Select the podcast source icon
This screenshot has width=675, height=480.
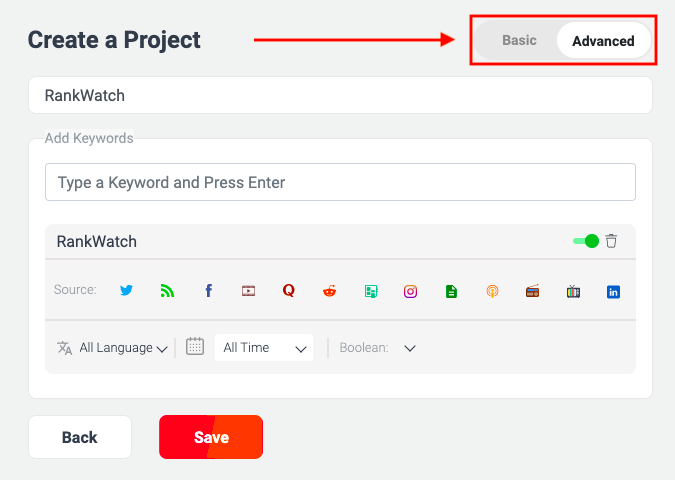(x=492, y=291)
